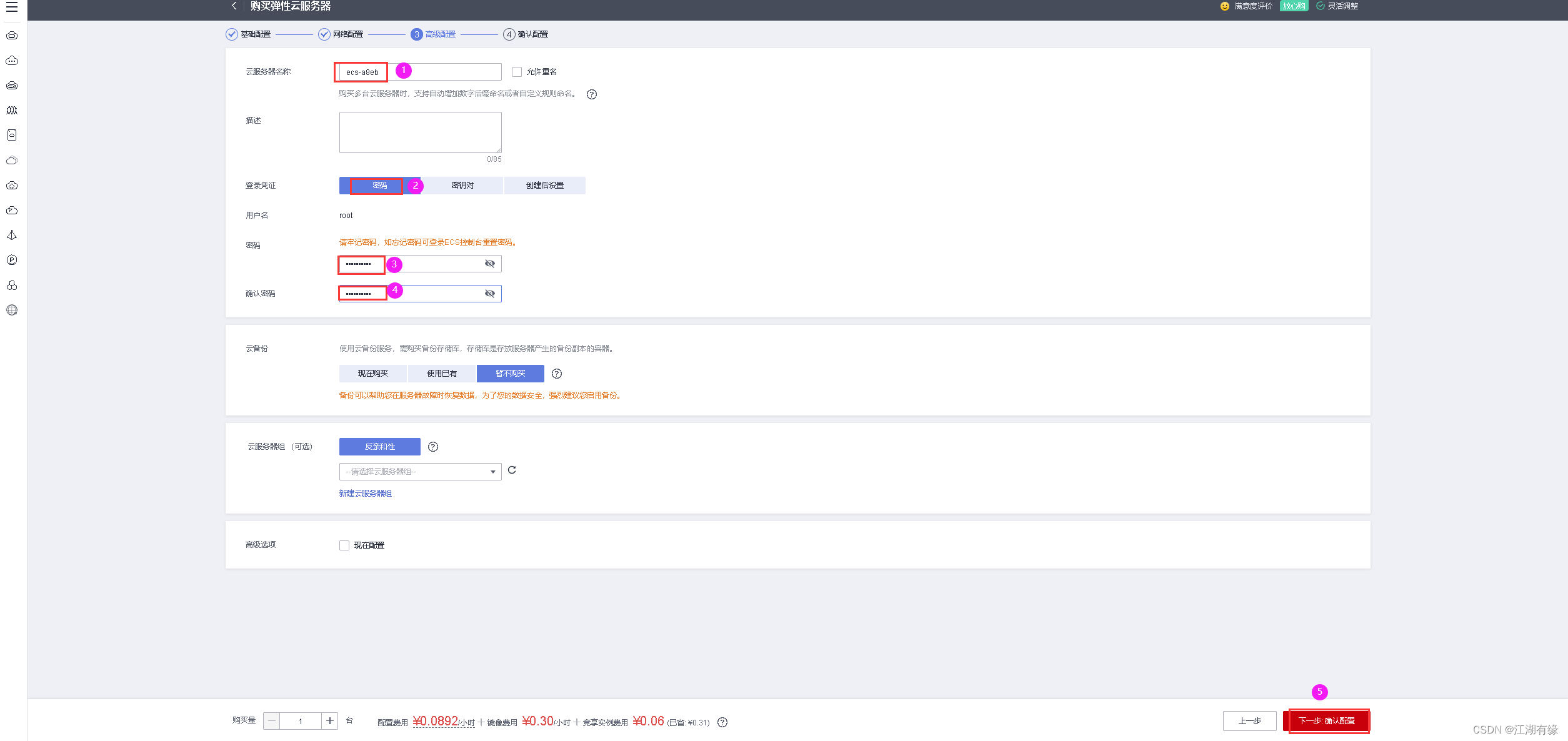Click help icon next to 反亲和性
This screenshot has width=1568, height=741.
433,447
